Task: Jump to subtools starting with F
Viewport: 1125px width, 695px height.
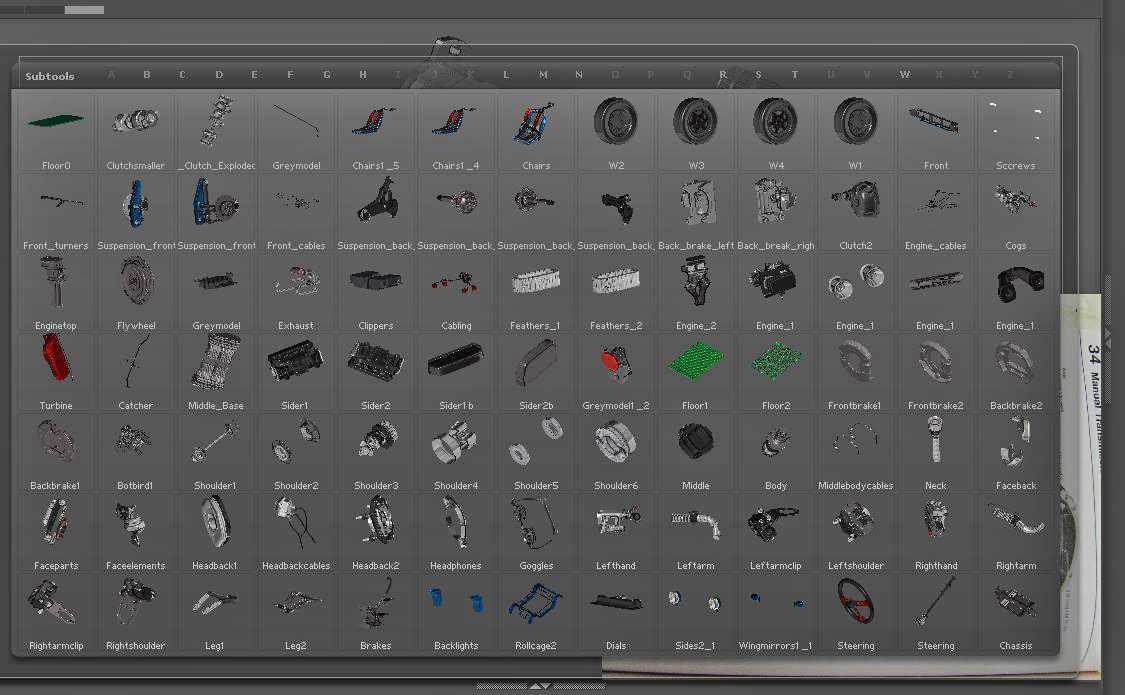Action: [291, 75]
